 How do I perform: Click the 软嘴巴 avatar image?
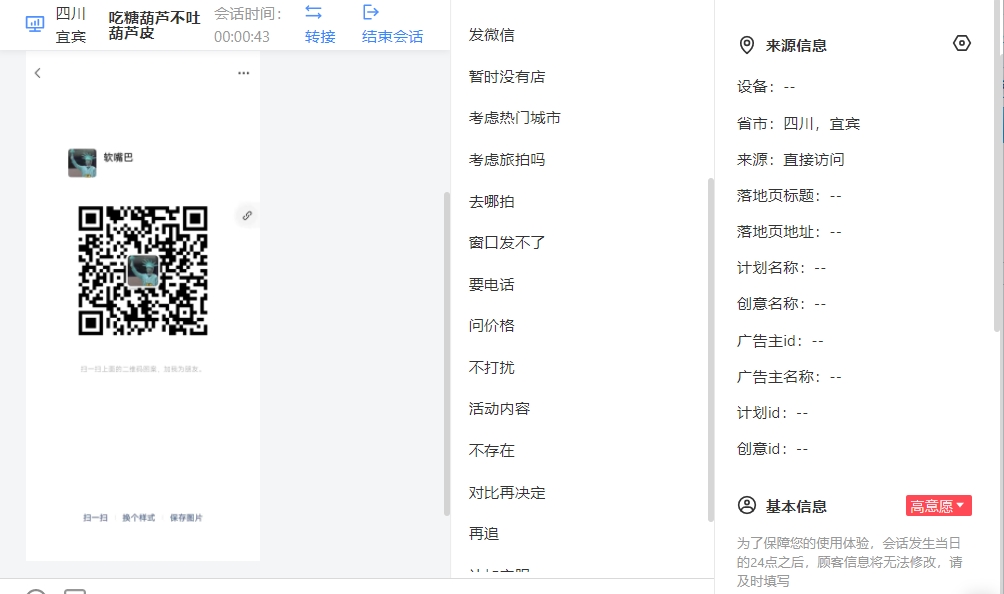82,163
